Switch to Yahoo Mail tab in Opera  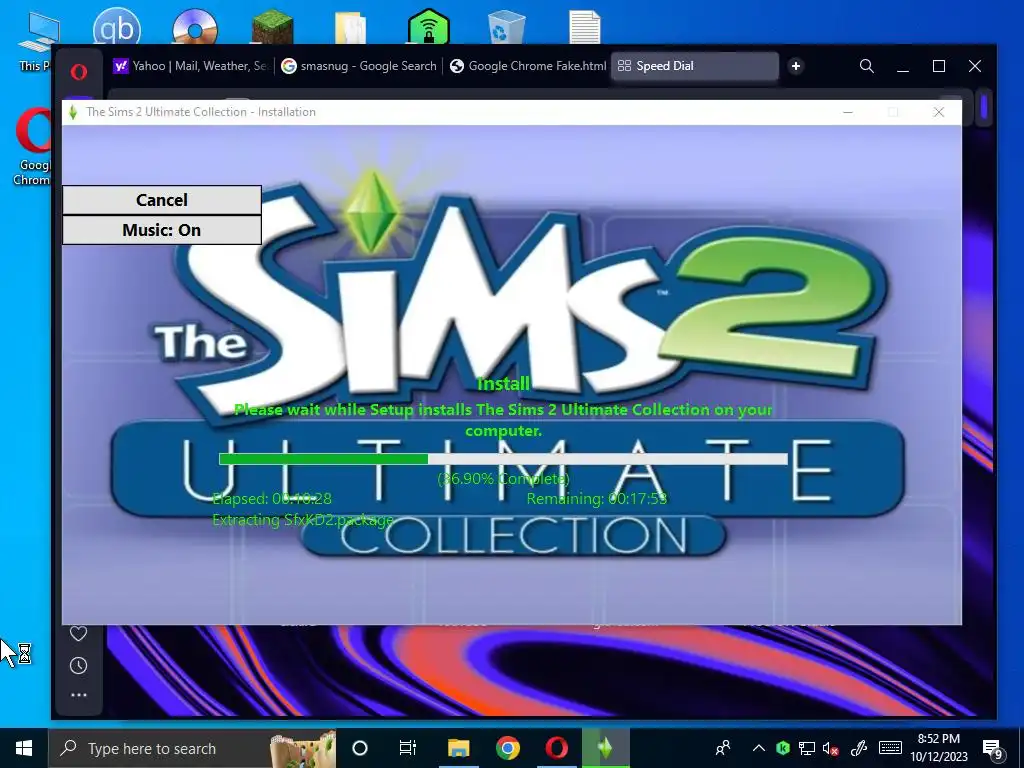(x=190, y=66)
